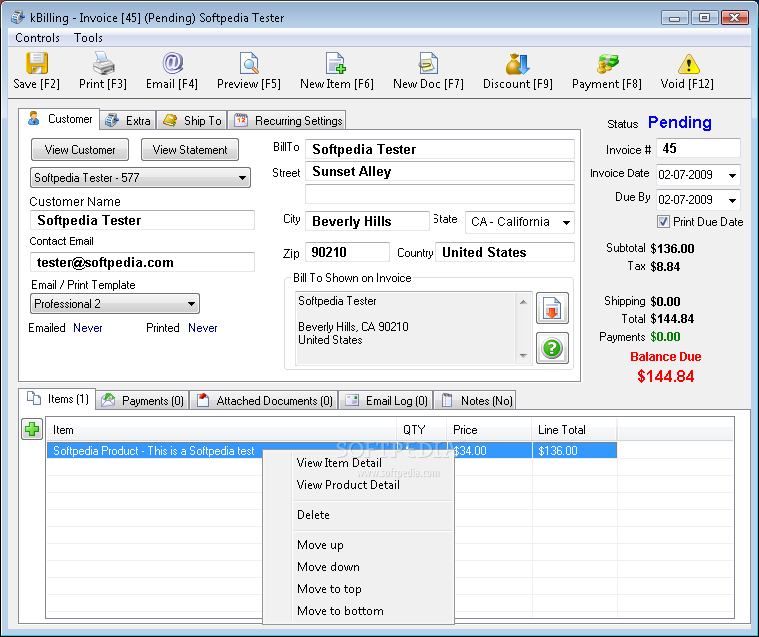
Task: Open the Recurring Settings tab
Action: coord(288,121)
